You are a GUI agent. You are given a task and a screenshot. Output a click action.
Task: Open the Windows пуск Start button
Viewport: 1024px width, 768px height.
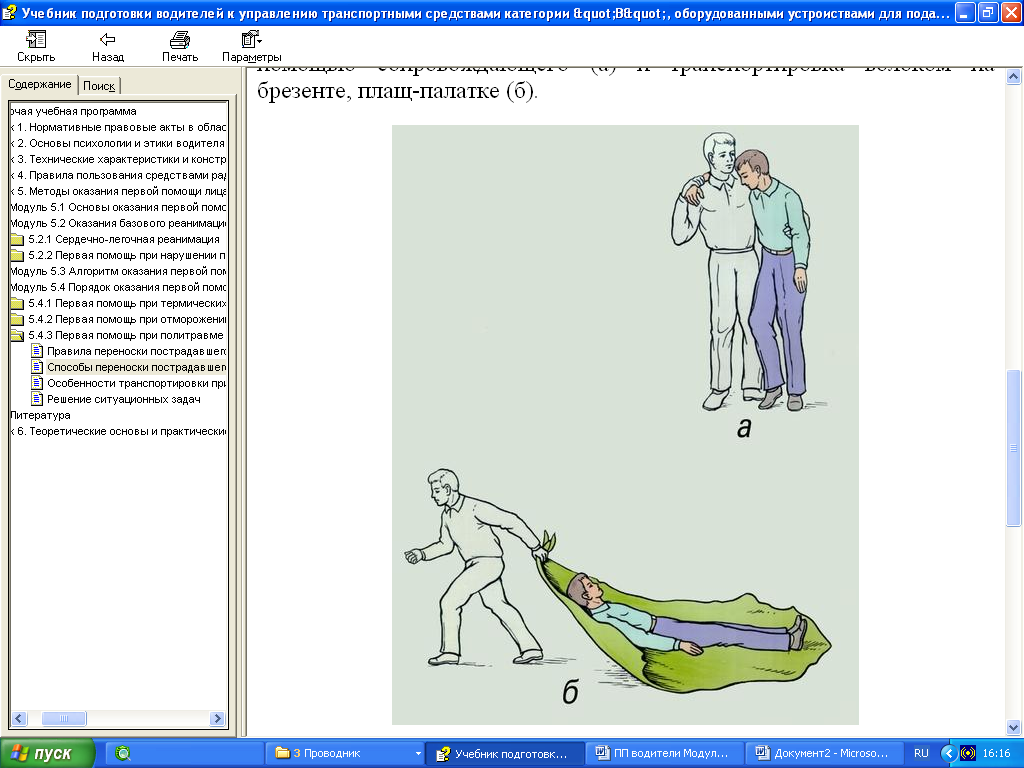(48, 754)
